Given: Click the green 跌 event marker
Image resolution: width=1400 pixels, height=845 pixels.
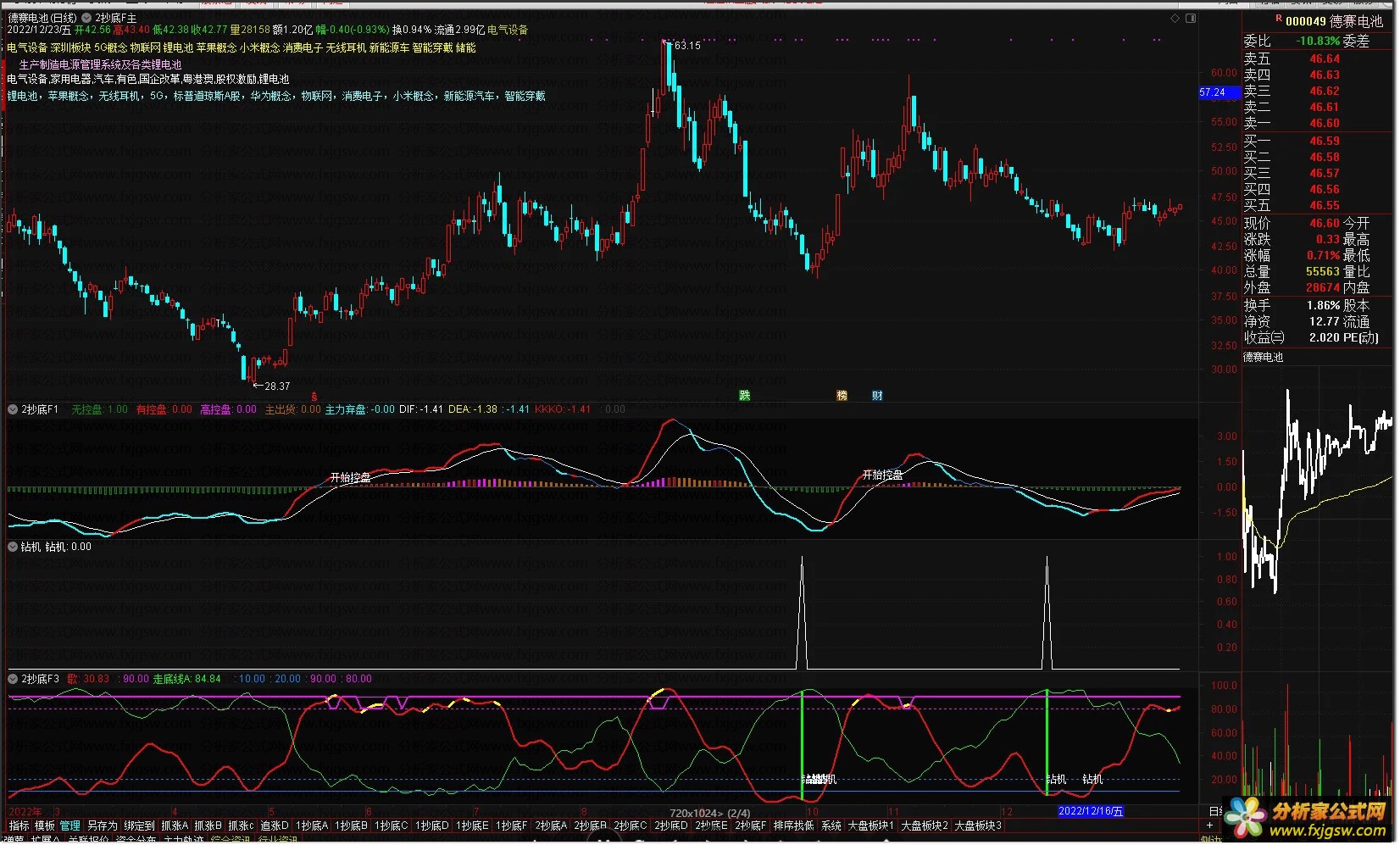Looking at the screenshot, I should coord(745,396).
